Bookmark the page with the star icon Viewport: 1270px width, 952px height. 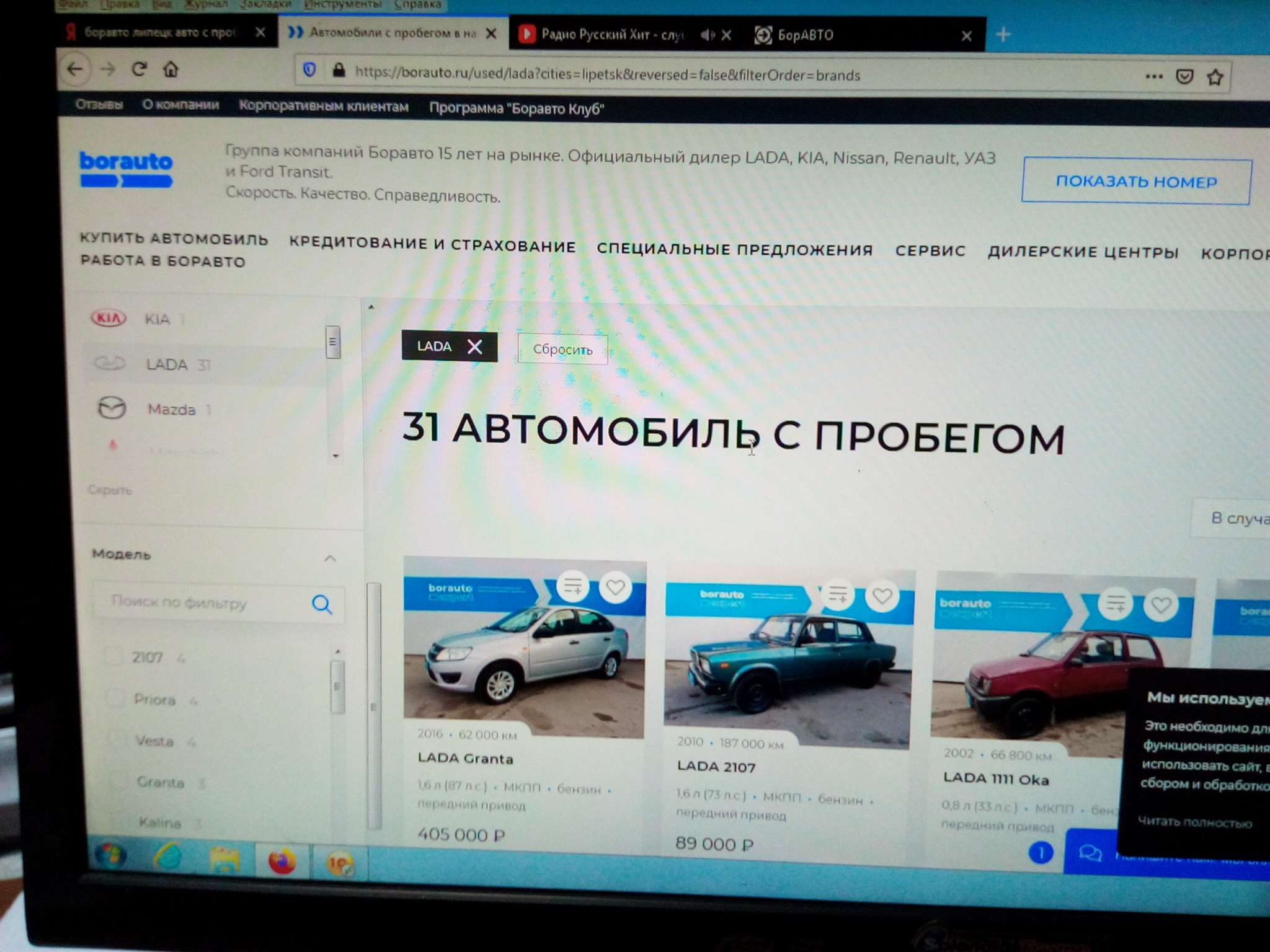[x=1215, y=77]
